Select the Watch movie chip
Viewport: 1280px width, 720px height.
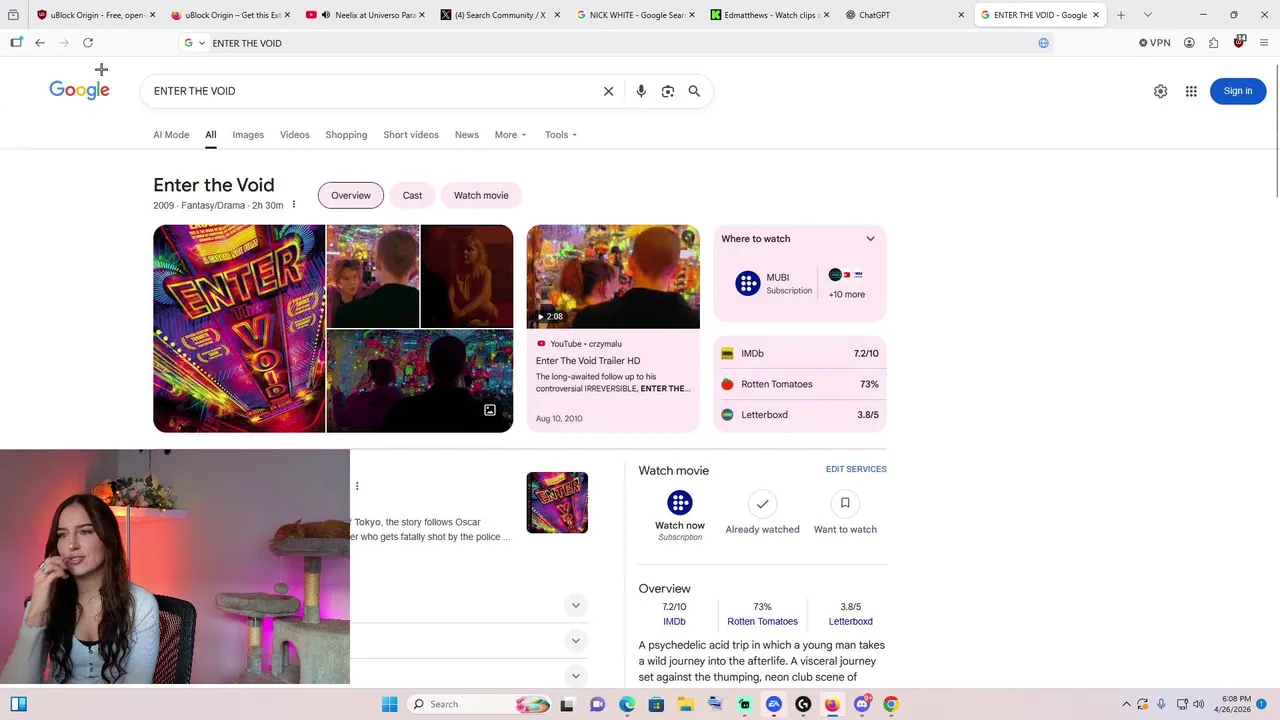[x=481, y=195]
